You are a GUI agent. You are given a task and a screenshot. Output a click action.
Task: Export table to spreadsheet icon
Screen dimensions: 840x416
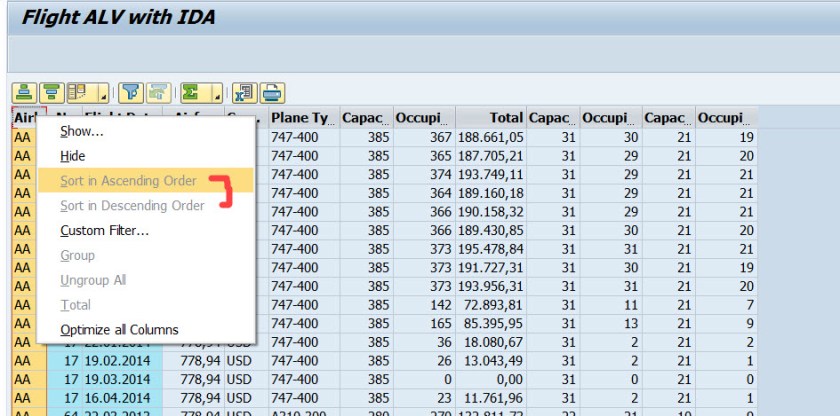245,93
